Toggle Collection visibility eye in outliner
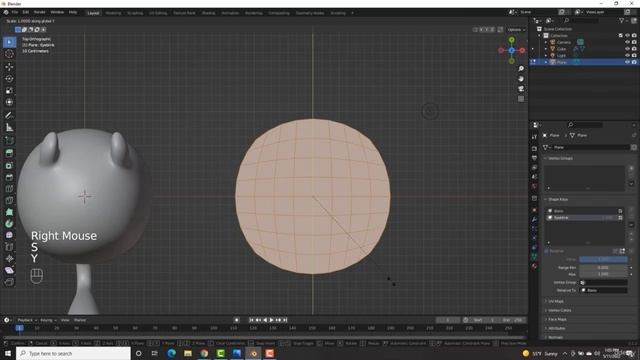The width and height of the screenshot is (640, 360). click(x=627, y=36)
